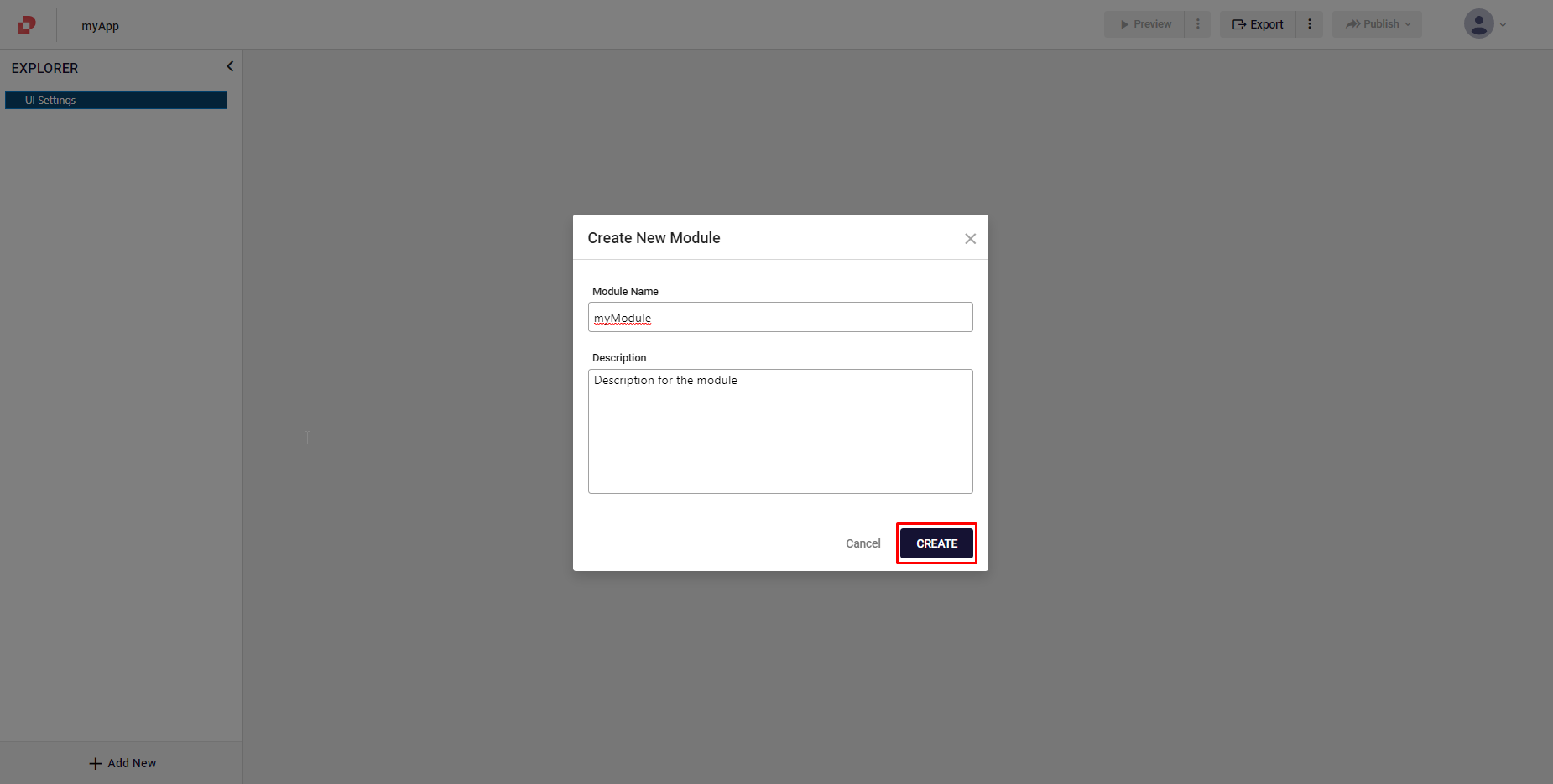Open the dropdown arrow beside the avatar

tap(1503, 25)
